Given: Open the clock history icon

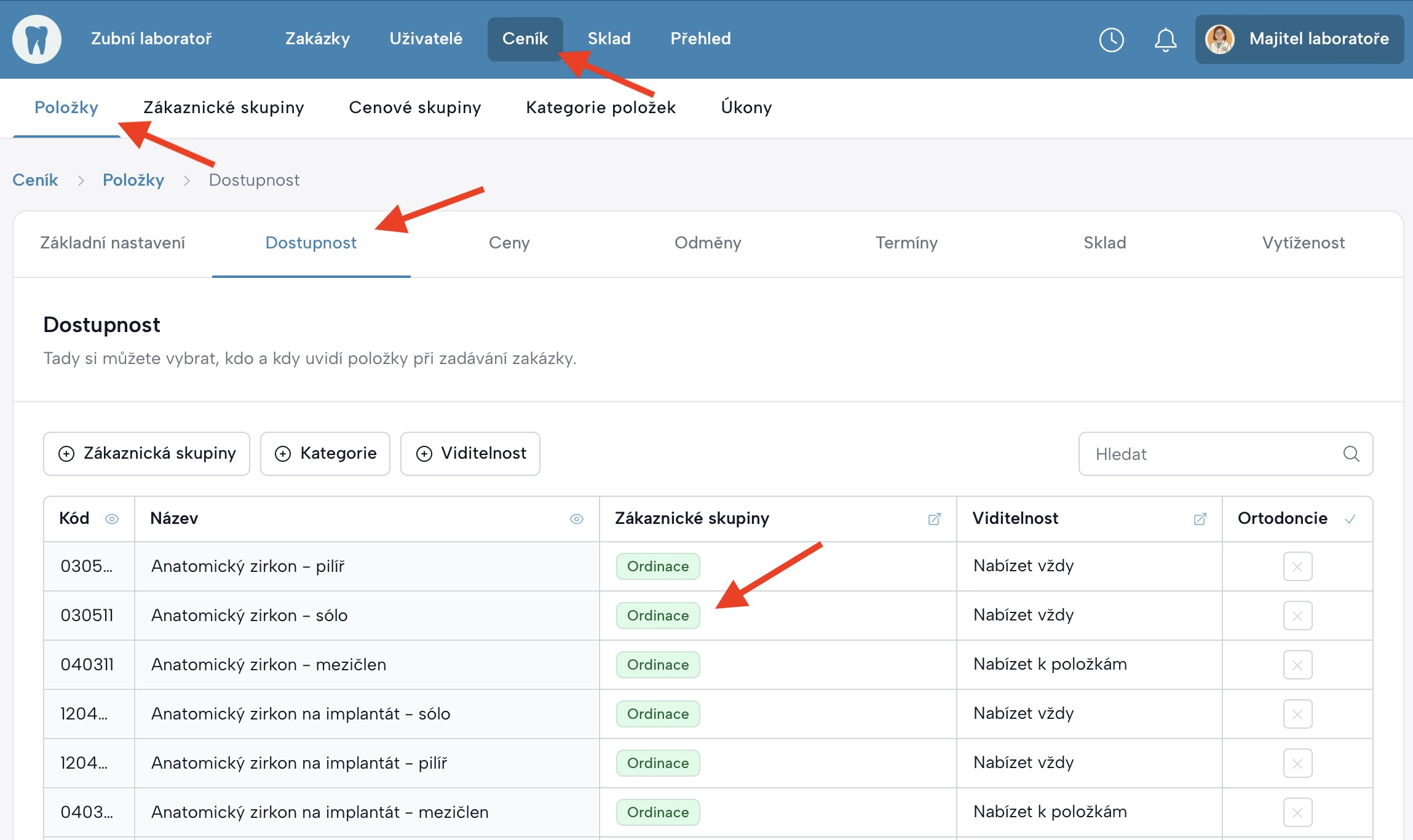Looking at the screenshot, I should coord(1111,40).
